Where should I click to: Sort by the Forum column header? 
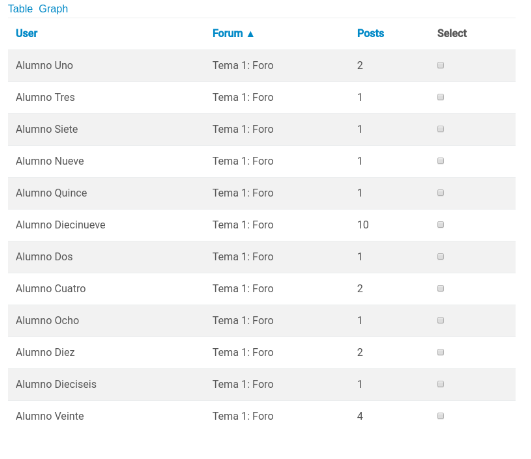228,33
